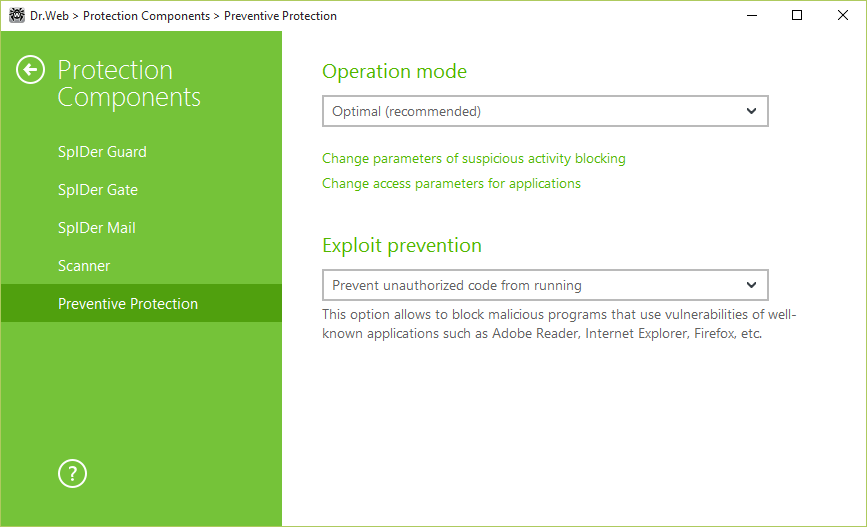The width and height of the screenshot is (867, 527).
Task: Go to SpIDer Gate section
Action: tap(98, 190)
